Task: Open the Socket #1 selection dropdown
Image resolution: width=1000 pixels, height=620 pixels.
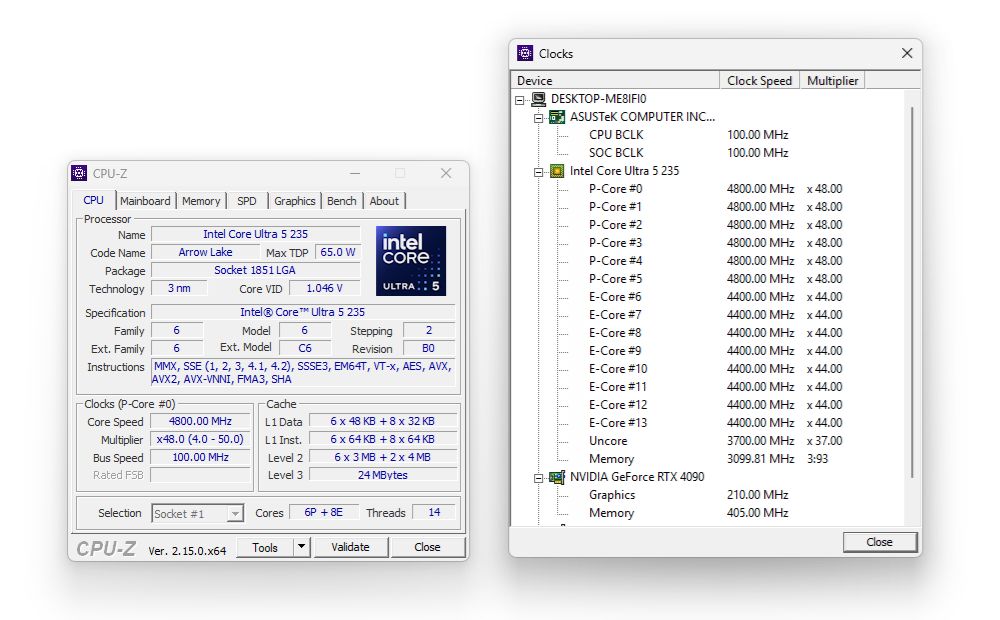Action: tap(235, 513)
